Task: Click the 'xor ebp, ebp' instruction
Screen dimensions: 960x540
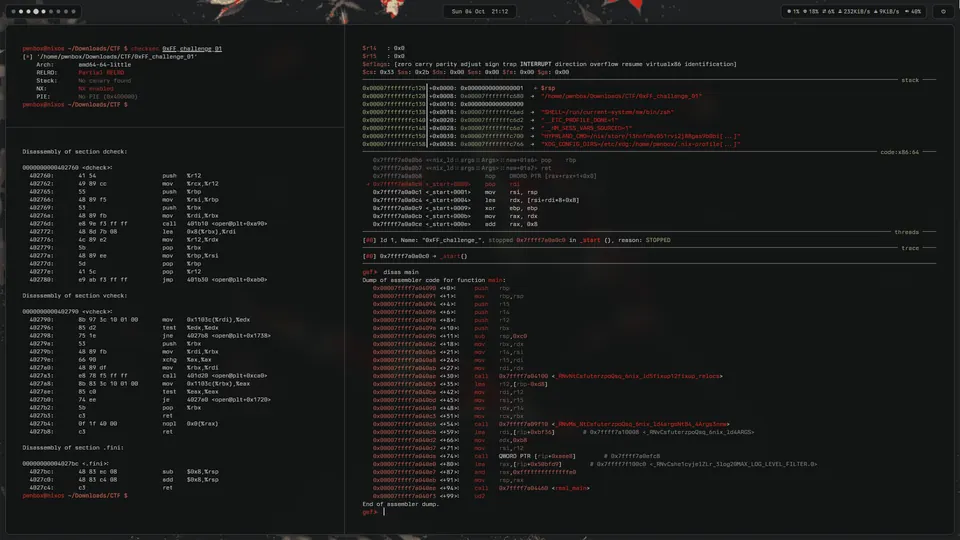Action: coord(511,208)
